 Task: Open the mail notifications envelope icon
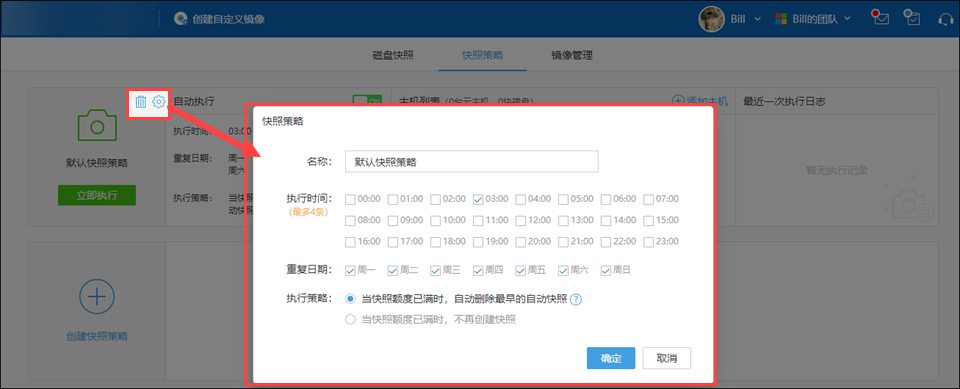tap(880, 18)
